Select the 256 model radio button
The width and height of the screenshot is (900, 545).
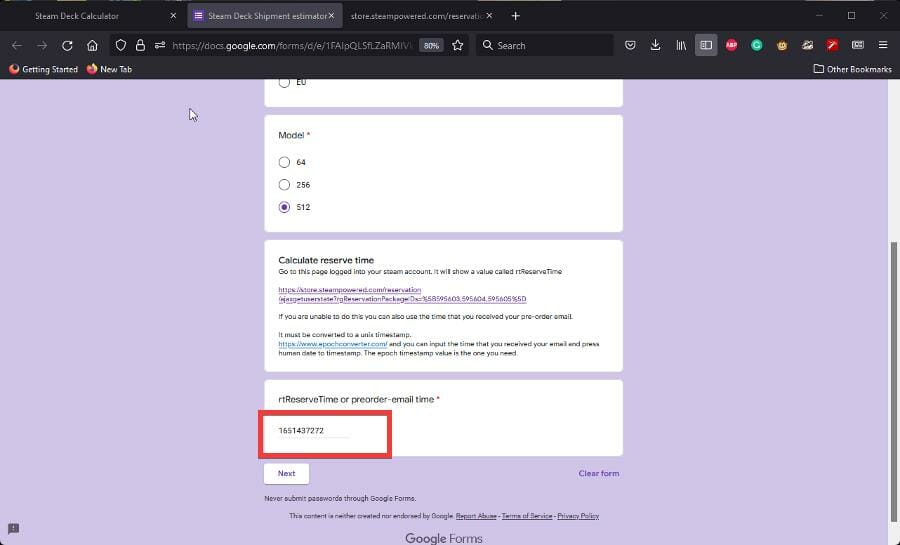tap(284, 185)
